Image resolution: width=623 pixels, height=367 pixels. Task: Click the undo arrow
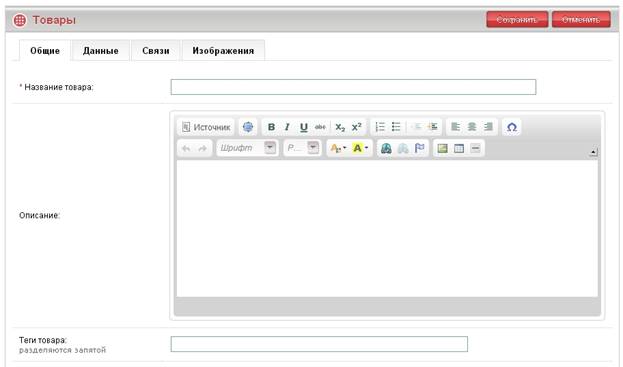click(x=186, y=149)
